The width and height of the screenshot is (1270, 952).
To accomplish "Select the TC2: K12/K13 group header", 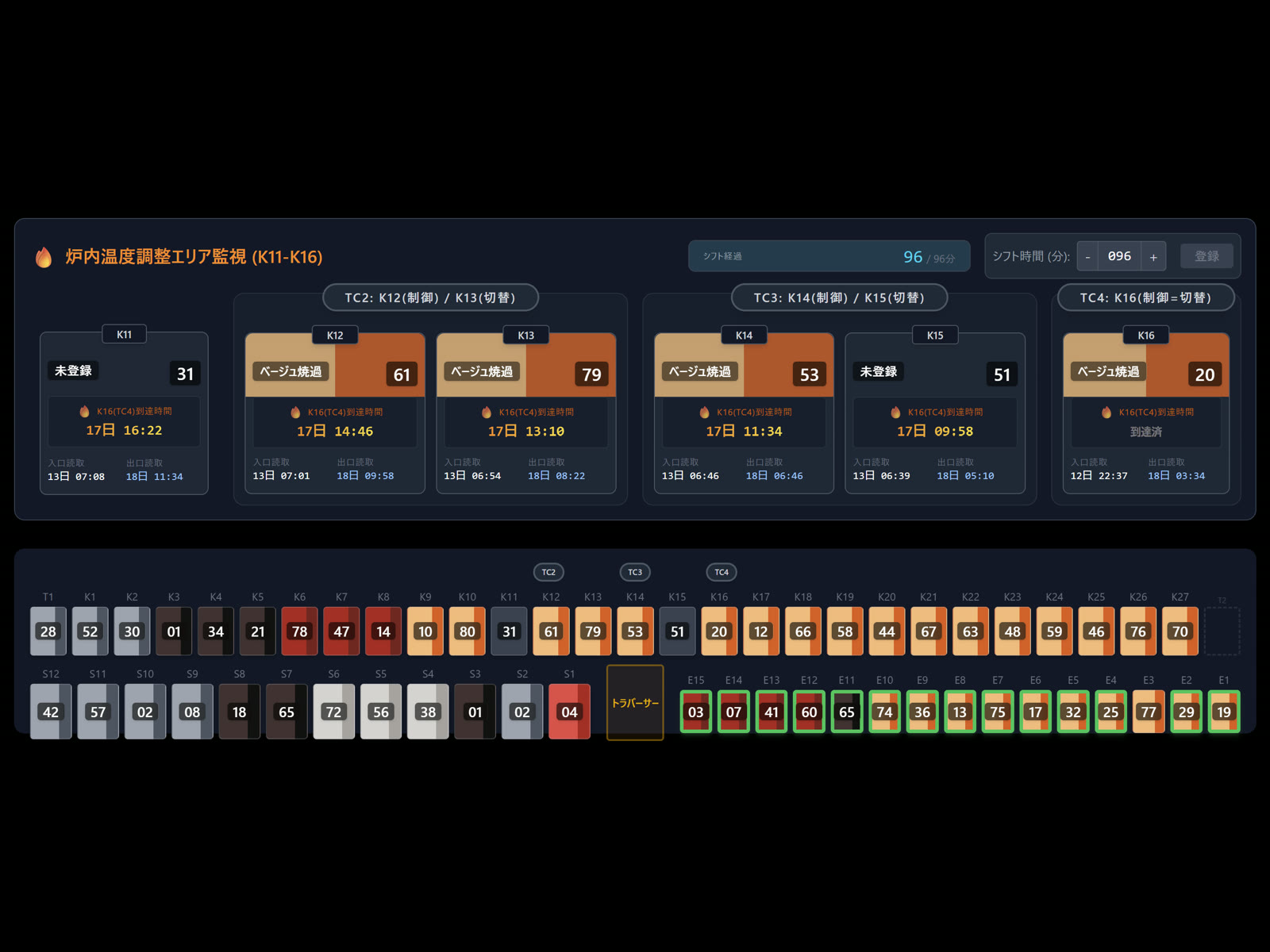I will [x=430, y=297].
